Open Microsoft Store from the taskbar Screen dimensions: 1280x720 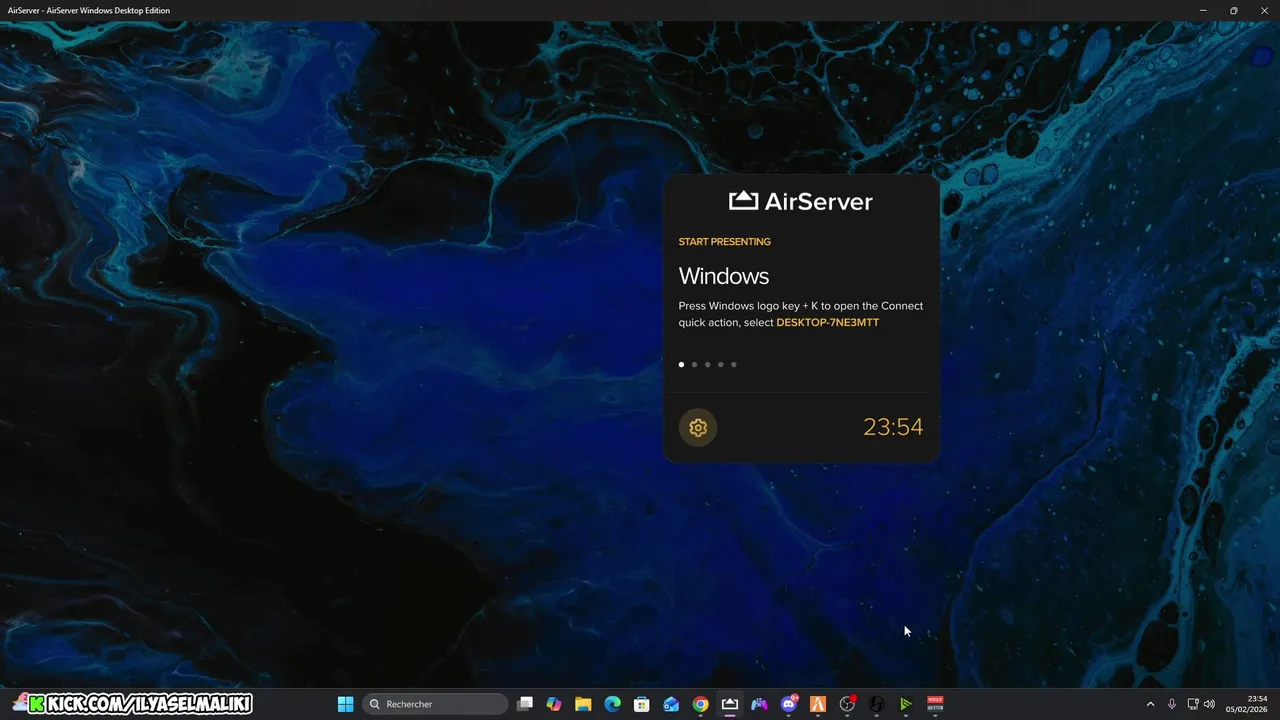click(x=642, y=704)
